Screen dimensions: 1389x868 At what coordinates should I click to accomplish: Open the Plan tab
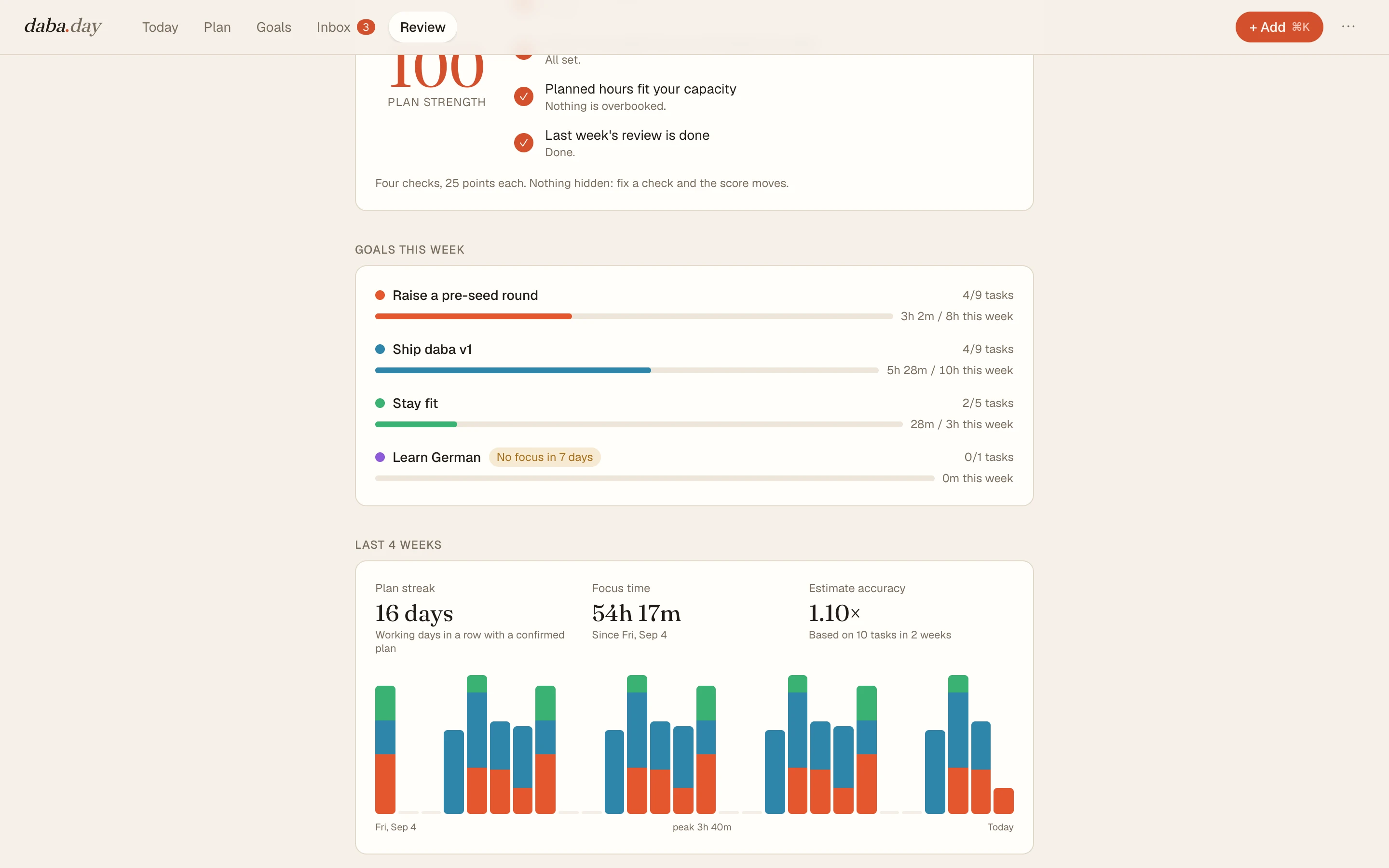[x=217, y=27]
